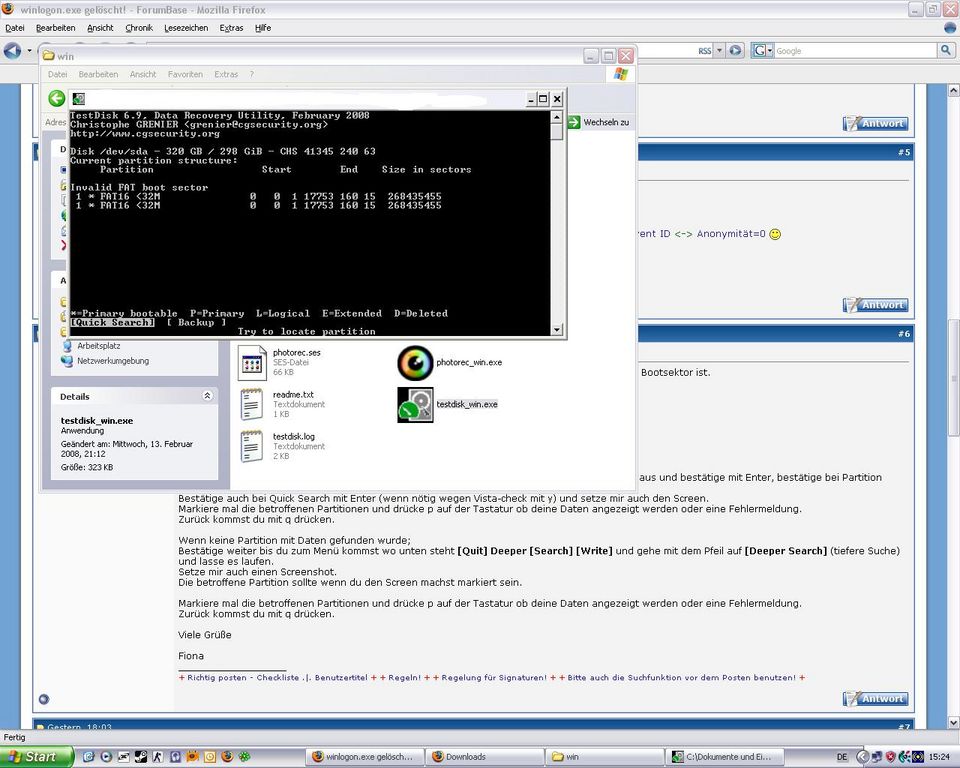Launch Counter-Strike figure icon in quick launch
Image resolution: width=960 pixels, height=768 pixels.
pyautogui.click(x=158, y=757)
